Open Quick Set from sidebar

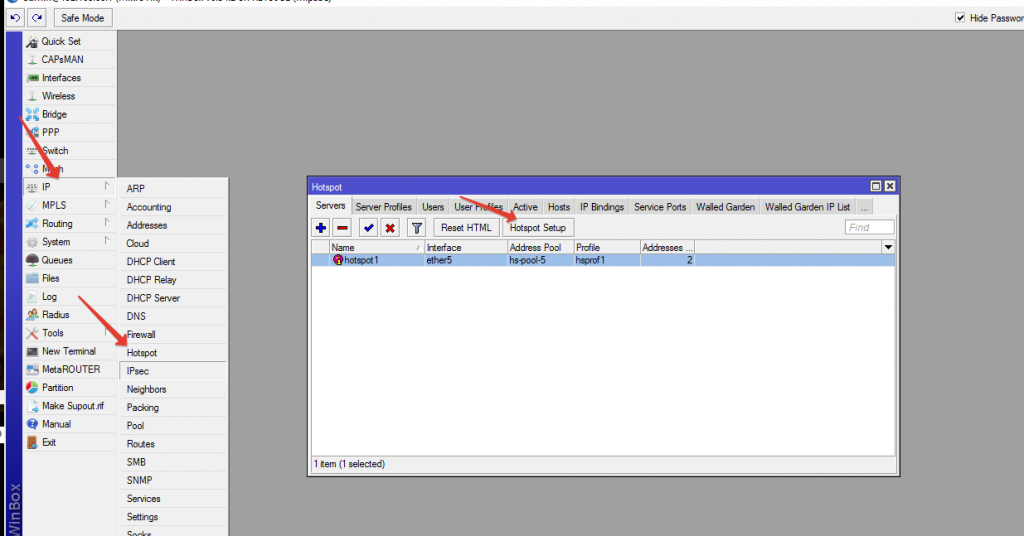coord(61,41)
